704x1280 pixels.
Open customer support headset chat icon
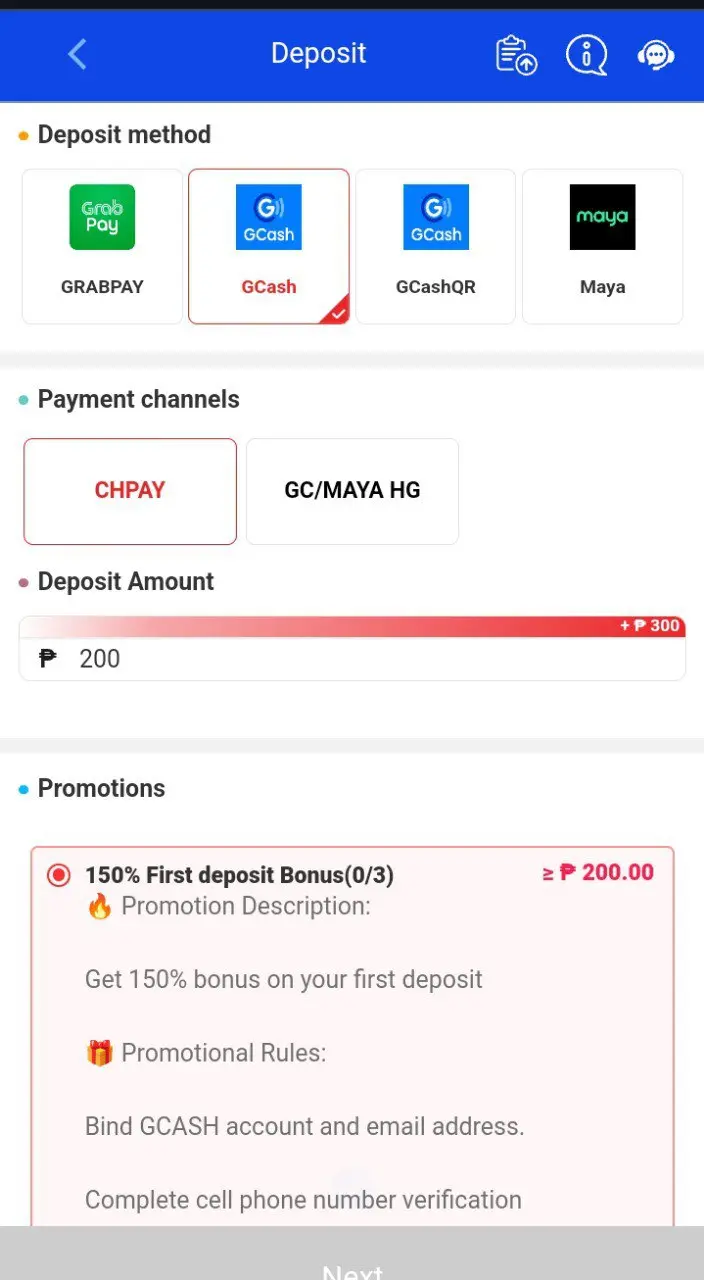pyautogui.click(x=656, y=55)
